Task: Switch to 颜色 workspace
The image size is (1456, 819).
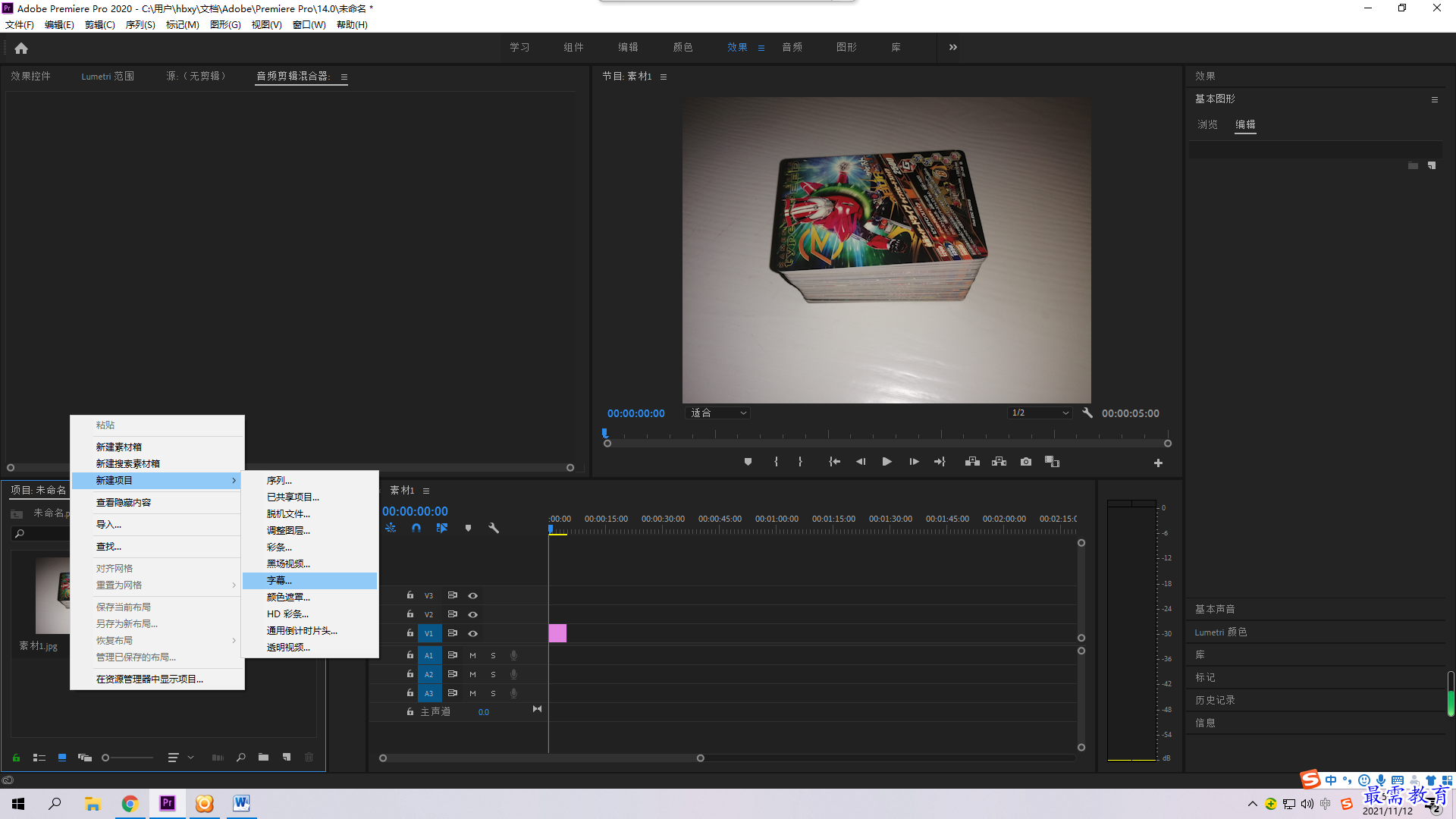Action: (682, 47)
